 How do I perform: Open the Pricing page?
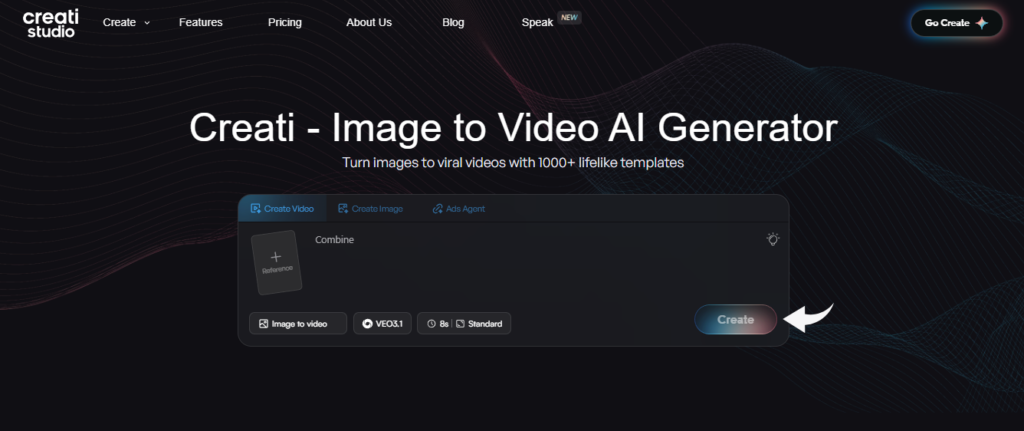[285, 22]
